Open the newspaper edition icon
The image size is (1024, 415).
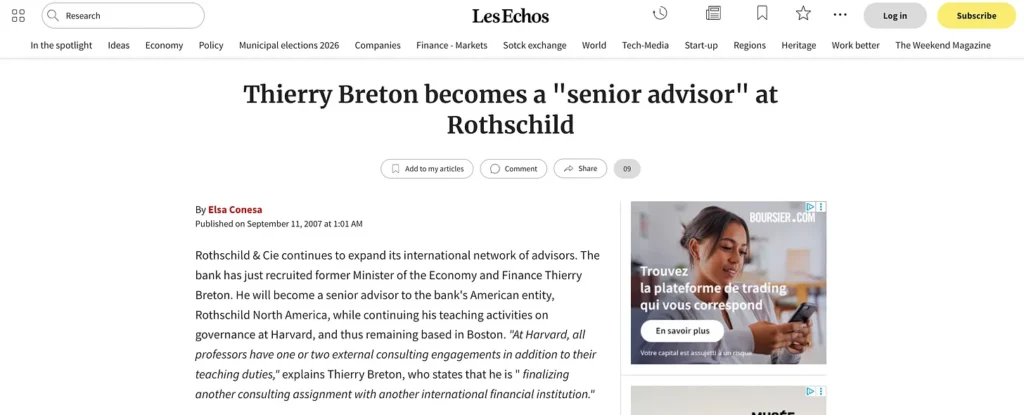(x=713, y=14)
